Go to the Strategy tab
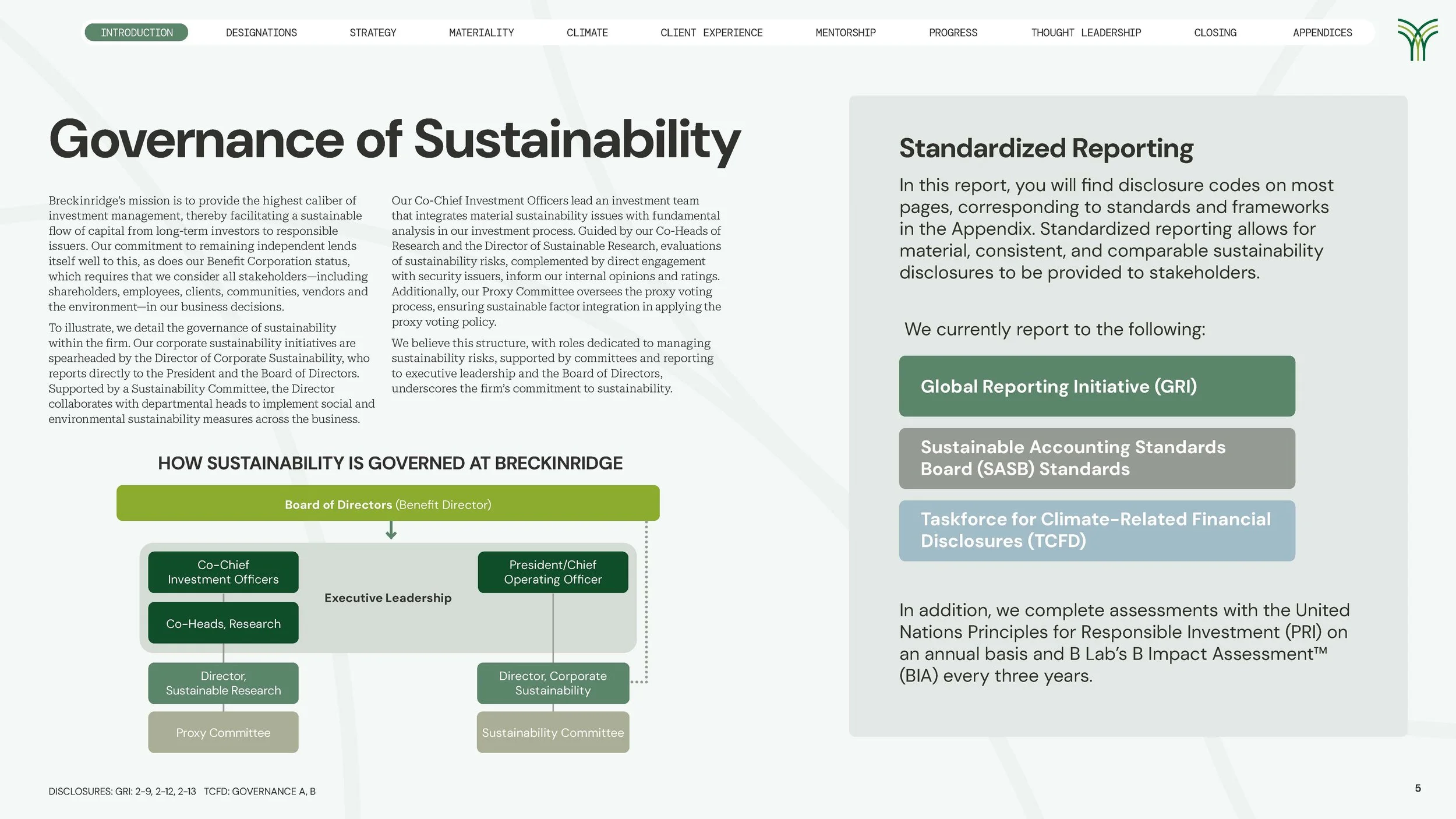 tap(373, 33)
